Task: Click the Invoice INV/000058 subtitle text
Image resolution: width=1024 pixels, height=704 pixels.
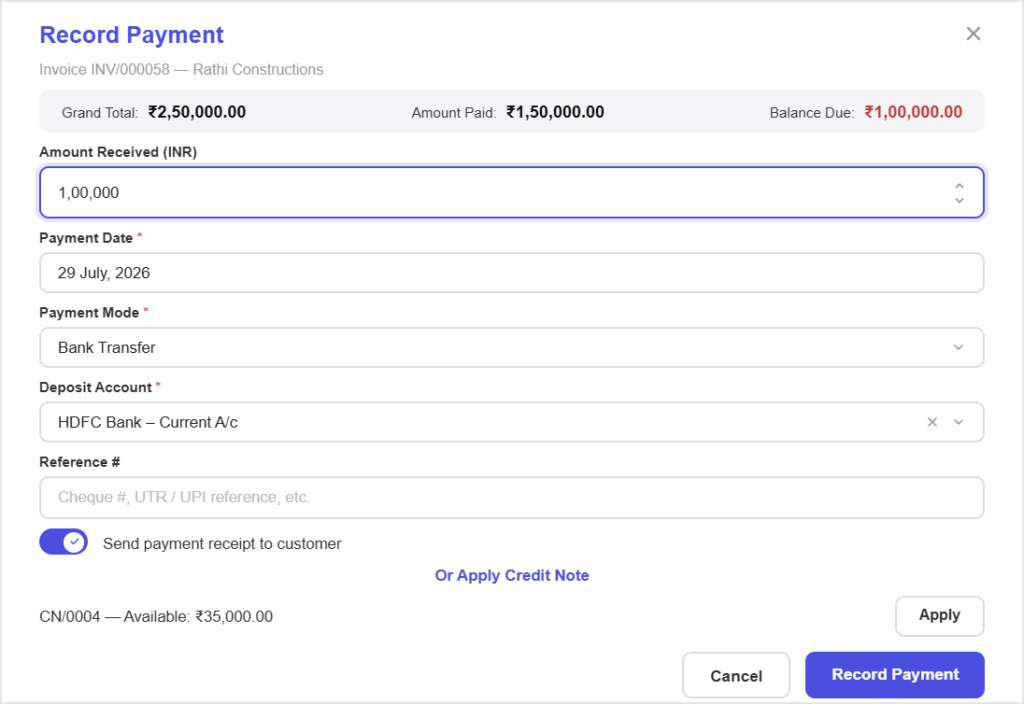Action: coord(181,69)
